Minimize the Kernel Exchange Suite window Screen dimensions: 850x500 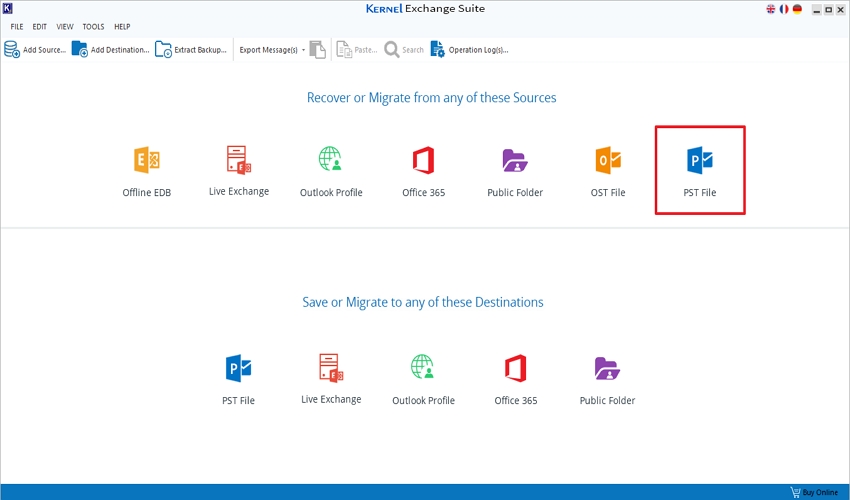tap(817, 10)
